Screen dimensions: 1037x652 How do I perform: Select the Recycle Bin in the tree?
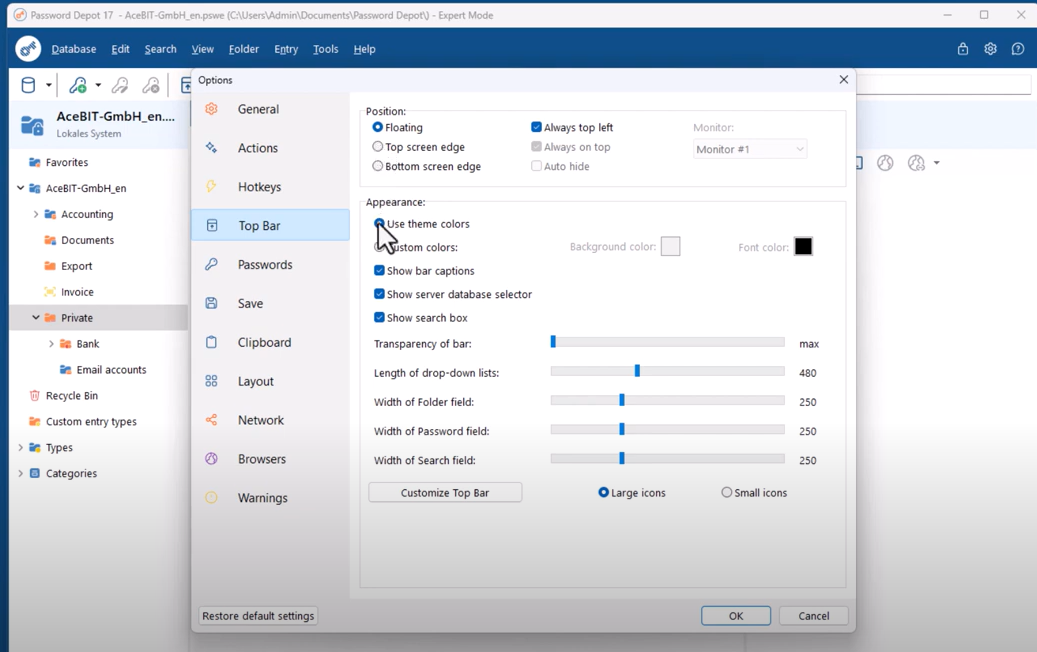coord(71,396)
